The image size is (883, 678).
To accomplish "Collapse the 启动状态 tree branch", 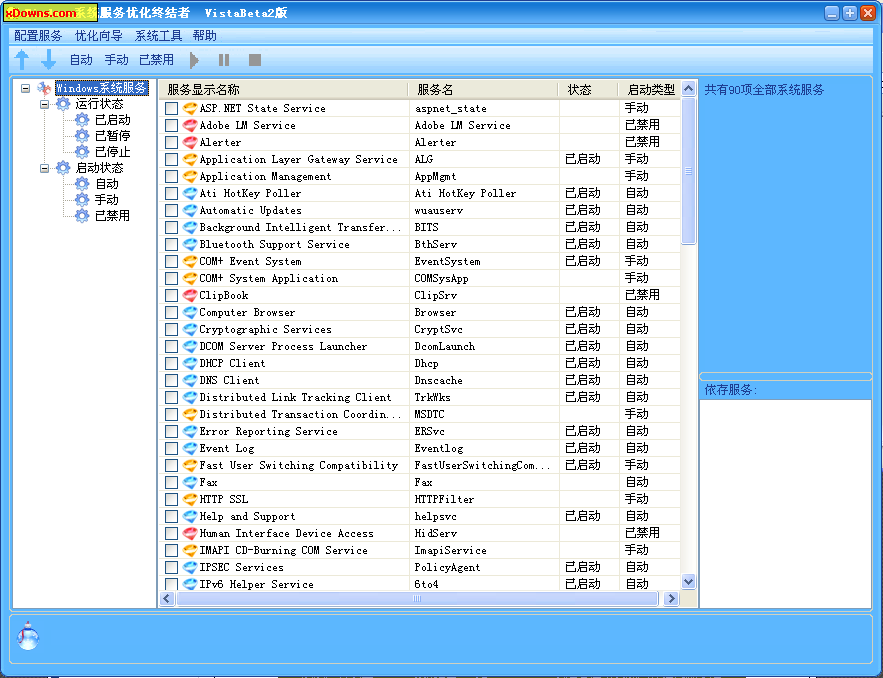I will tap(44, 168).
